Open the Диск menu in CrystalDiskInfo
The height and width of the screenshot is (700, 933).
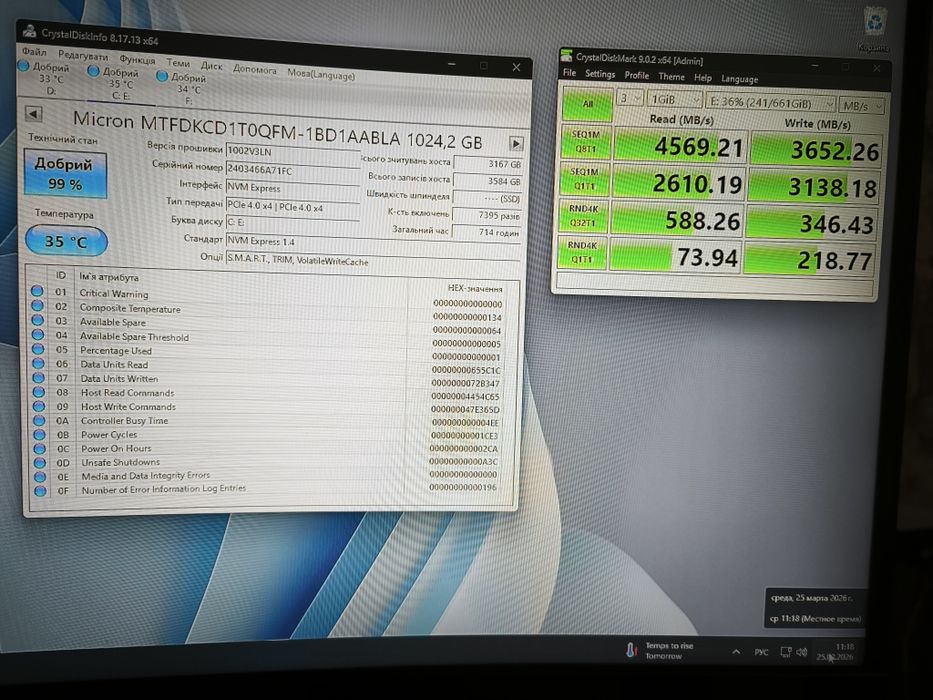[x=211, y=65]
